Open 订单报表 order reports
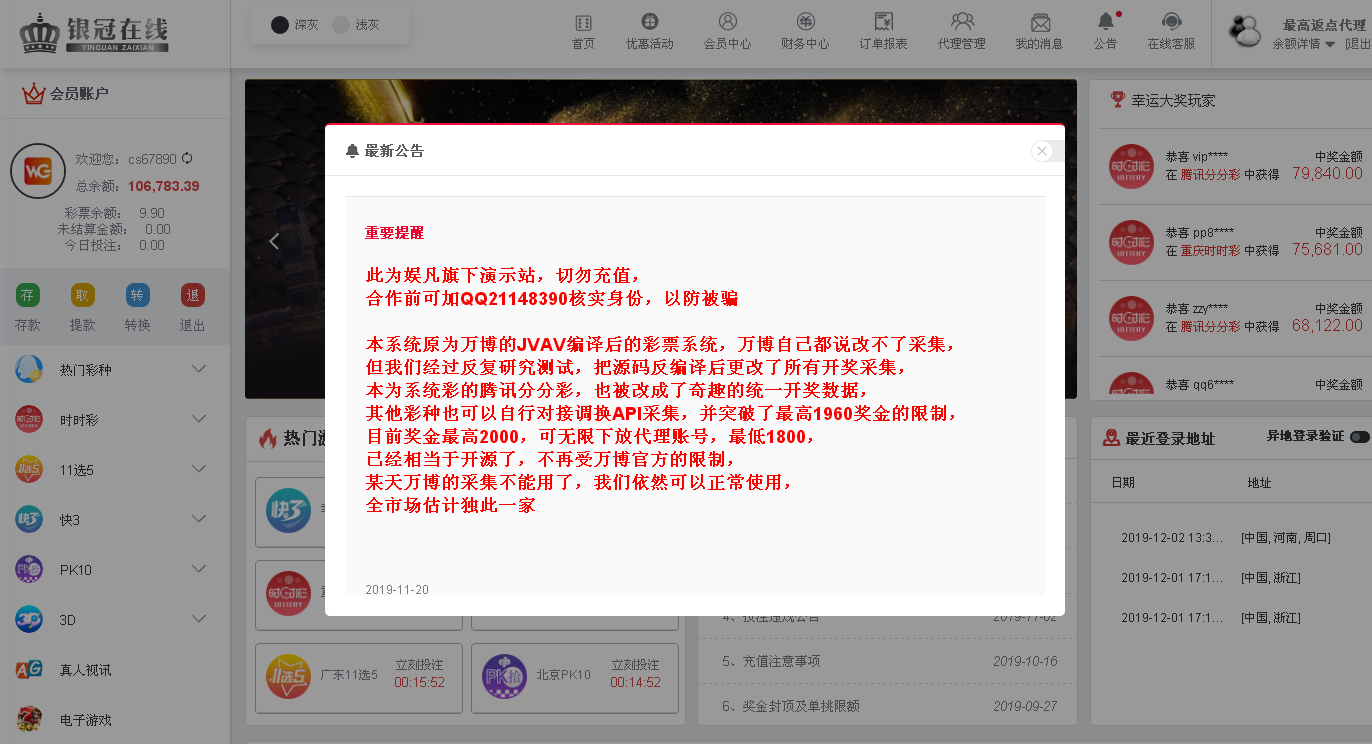Screen dimensions: 1372x744 point(883,32)
